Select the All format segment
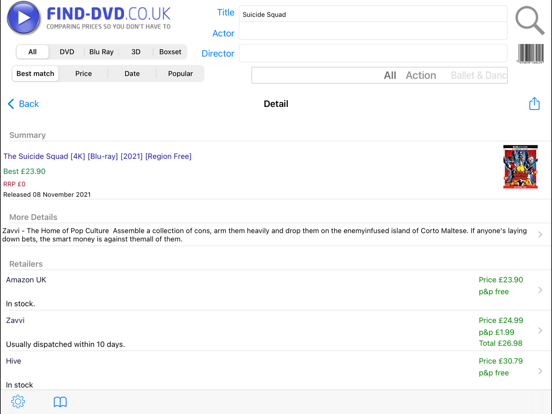The height and width of the screenshot is (414, 552). 32,52
